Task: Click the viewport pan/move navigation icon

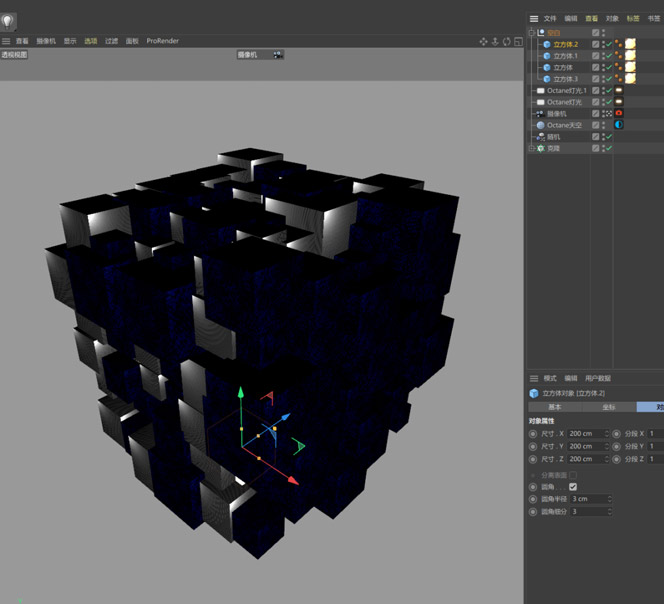Action: 483,42
